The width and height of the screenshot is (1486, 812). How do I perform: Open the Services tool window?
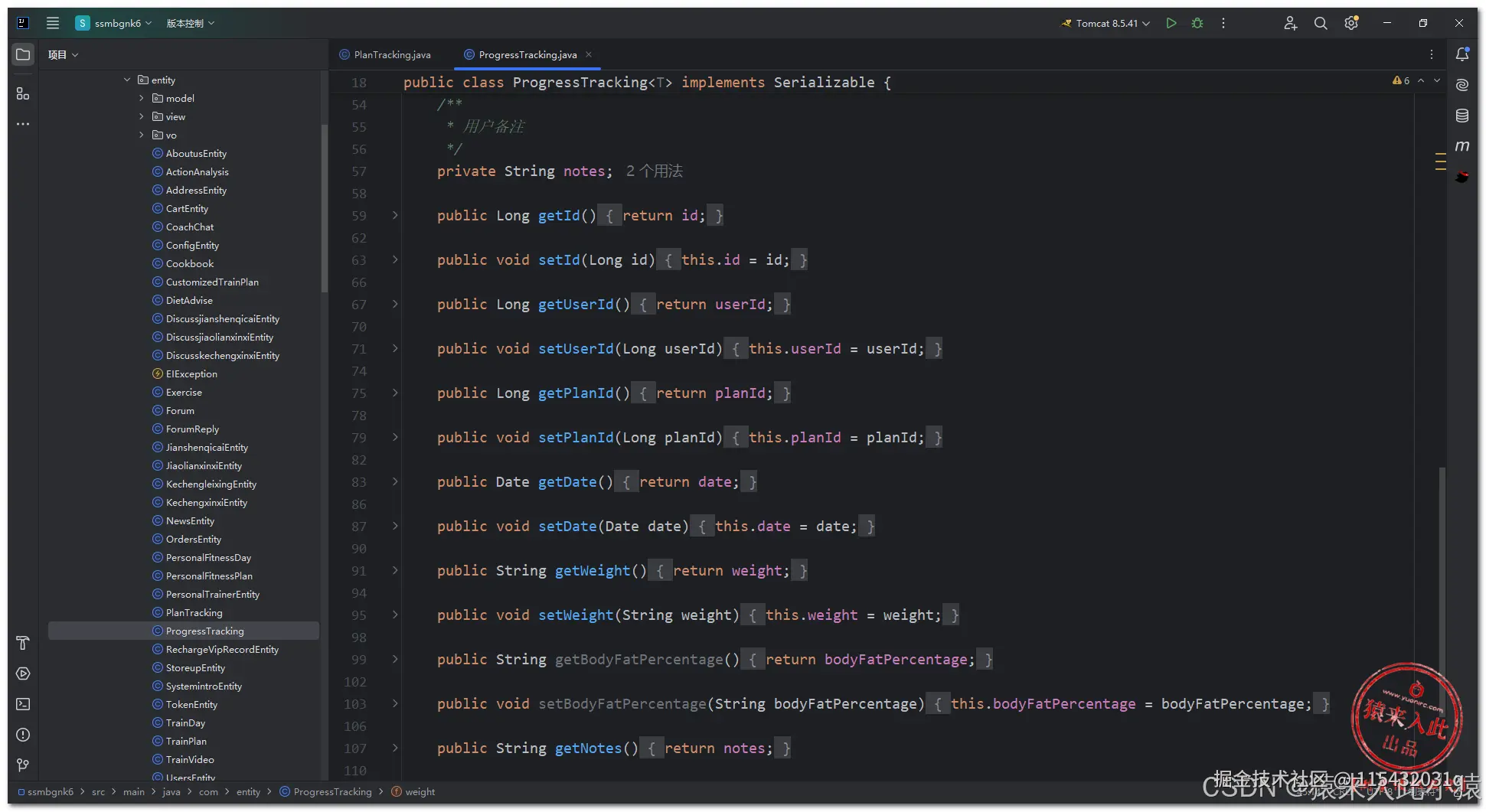point(23,673)
